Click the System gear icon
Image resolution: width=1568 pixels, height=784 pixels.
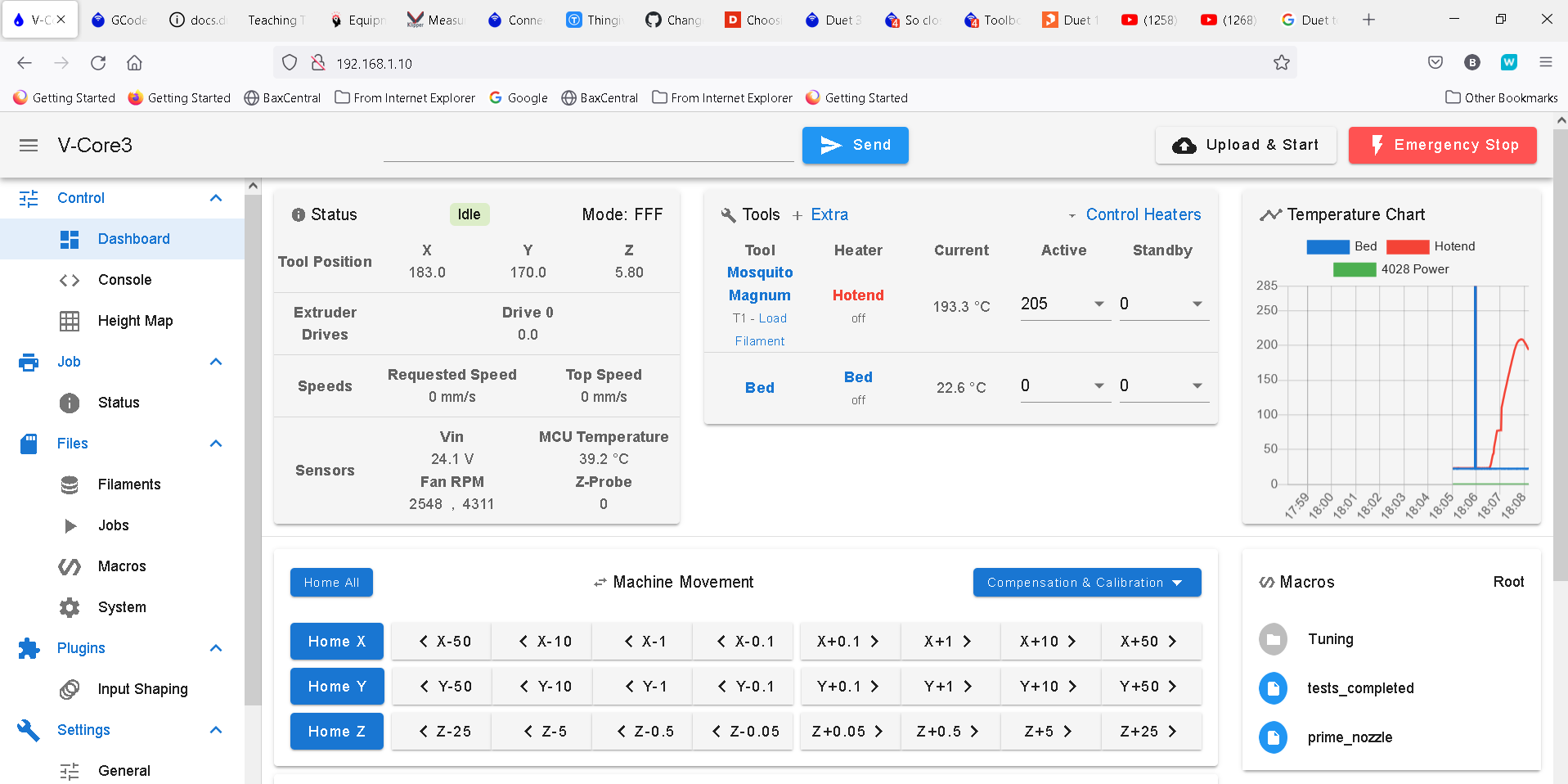[70, 607]
